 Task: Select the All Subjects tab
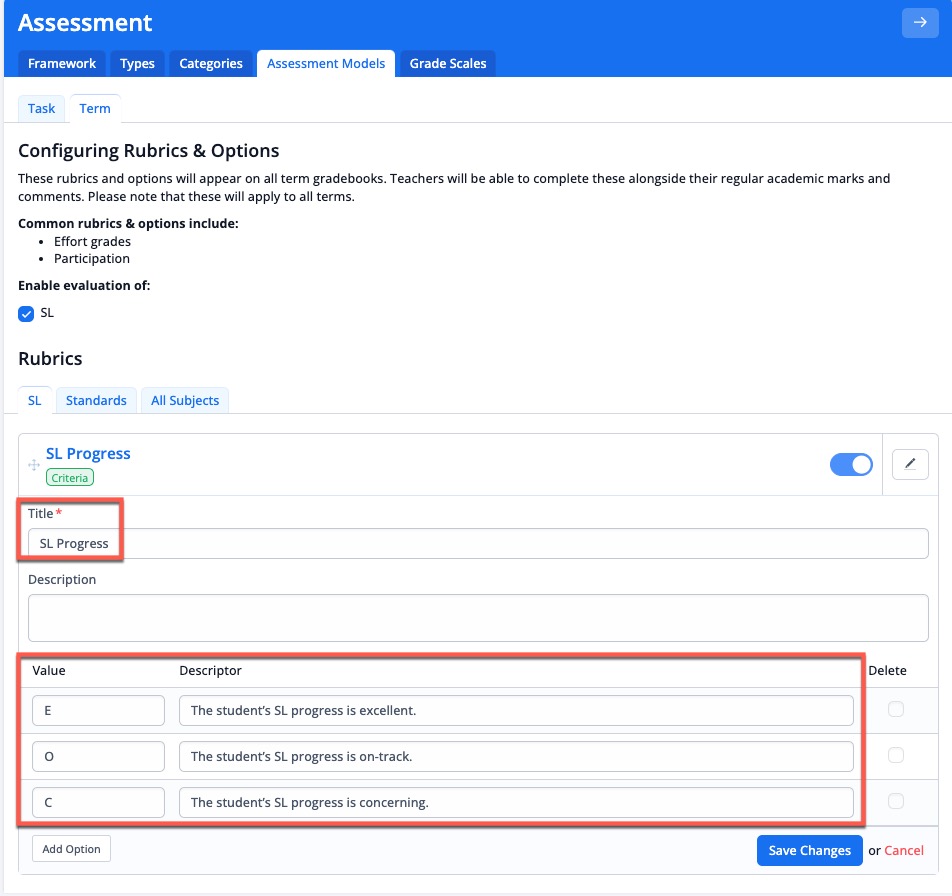point(185,400)
